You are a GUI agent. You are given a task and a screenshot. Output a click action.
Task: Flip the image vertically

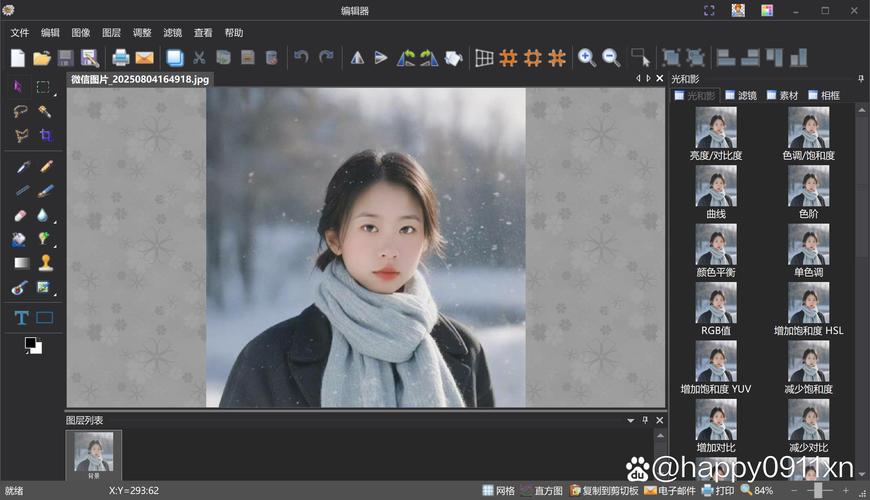(x=381, y=58)
